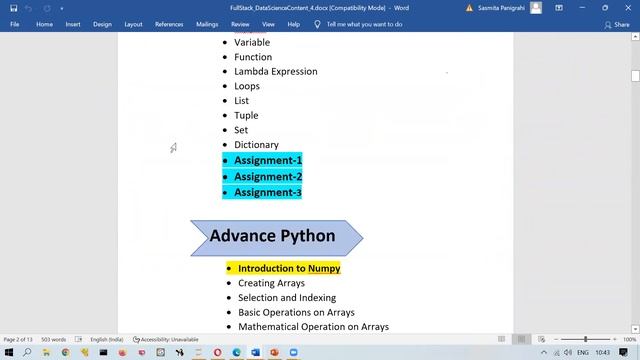Click the zoom slider handle
Screen dimensions: 640x360
(585, 339)
